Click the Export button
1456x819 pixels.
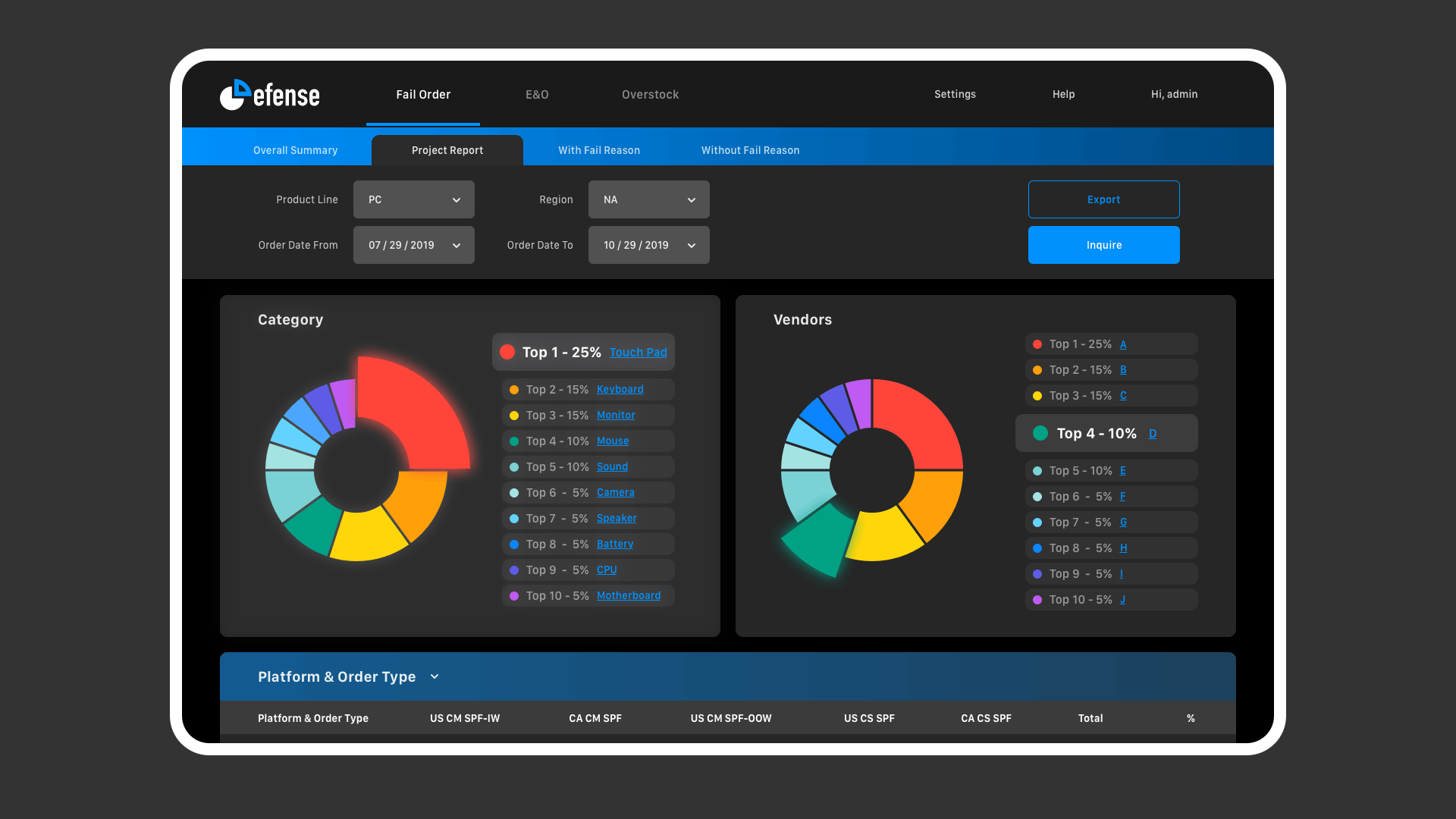tap(1103, 199)
